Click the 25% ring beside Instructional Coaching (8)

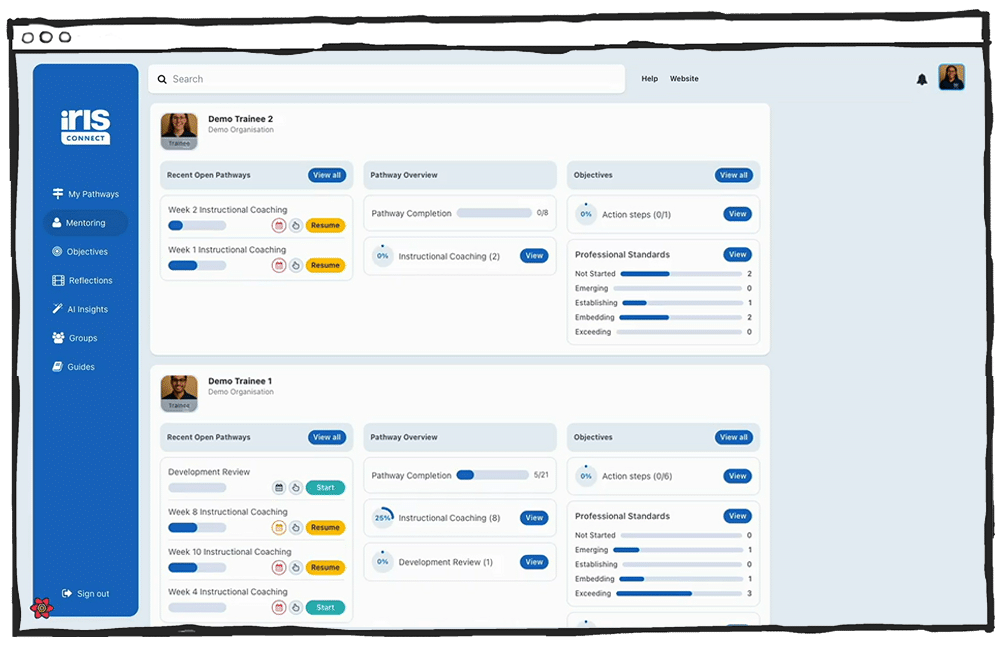(383, 518)
